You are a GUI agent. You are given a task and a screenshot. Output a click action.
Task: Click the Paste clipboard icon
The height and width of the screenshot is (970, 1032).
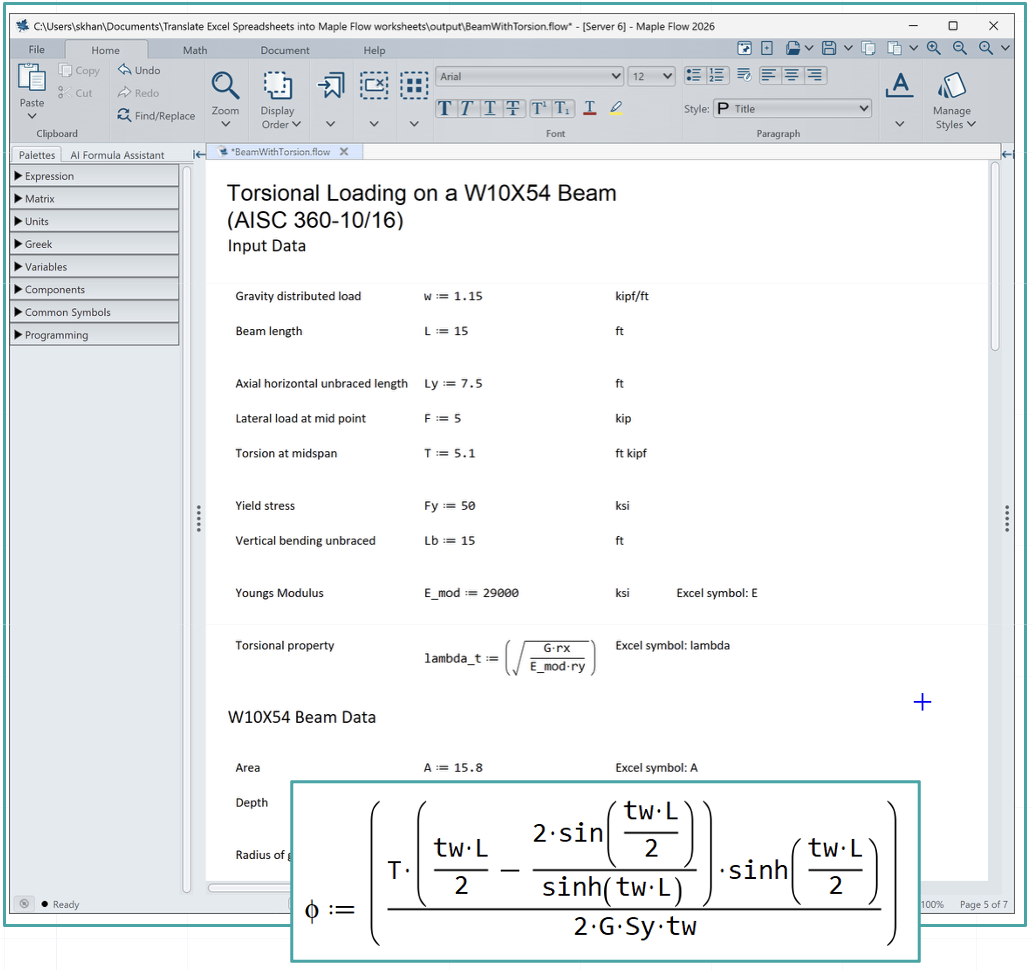pos(32,78)
